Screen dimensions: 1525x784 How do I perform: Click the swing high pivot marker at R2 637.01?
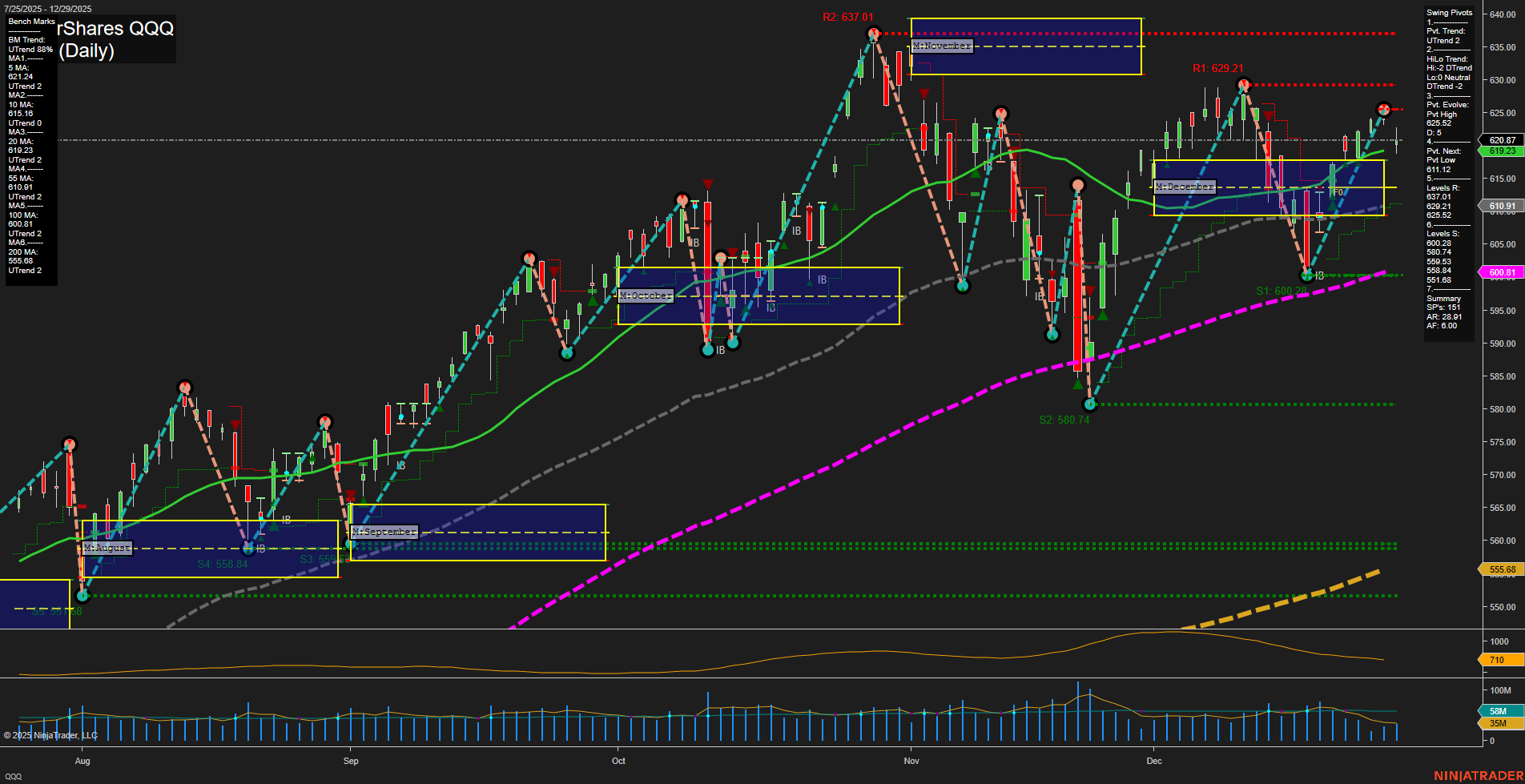[x=873, y=34]
